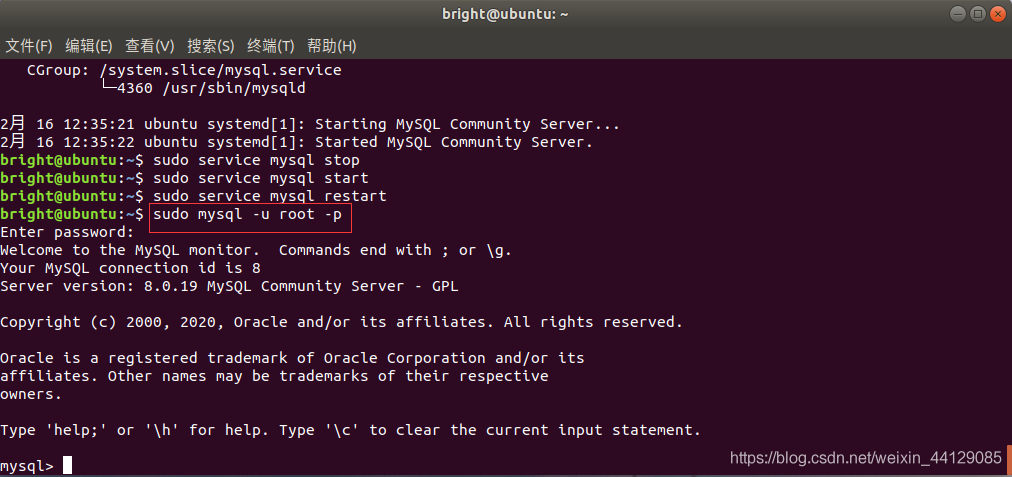Image resolution: width=1012 pixels, height=477 pixels.
Task: Click the sudo service mysql stop line
Action: pos(255,160)
